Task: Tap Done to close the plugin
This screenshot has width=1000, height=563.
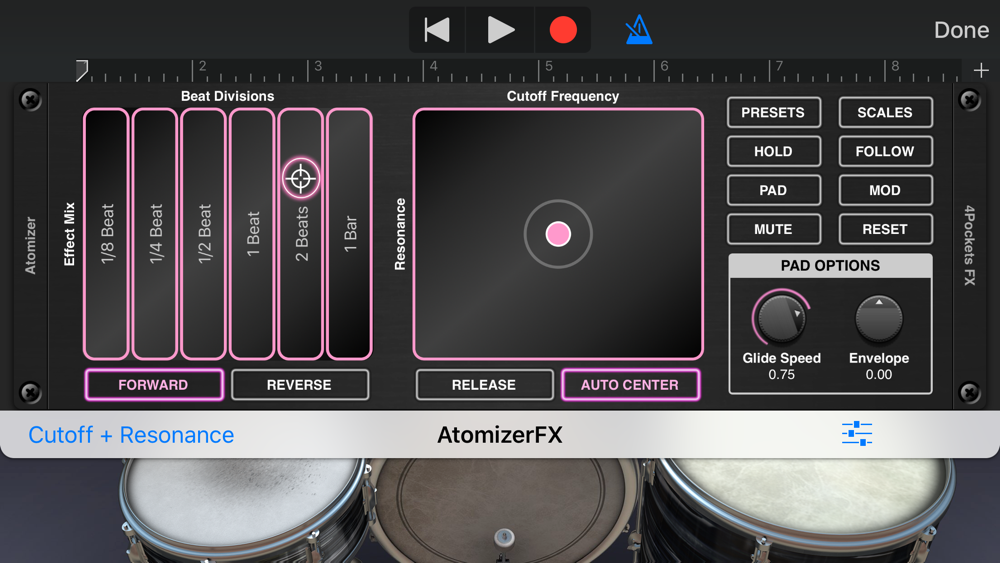Action: coord(961,30)
